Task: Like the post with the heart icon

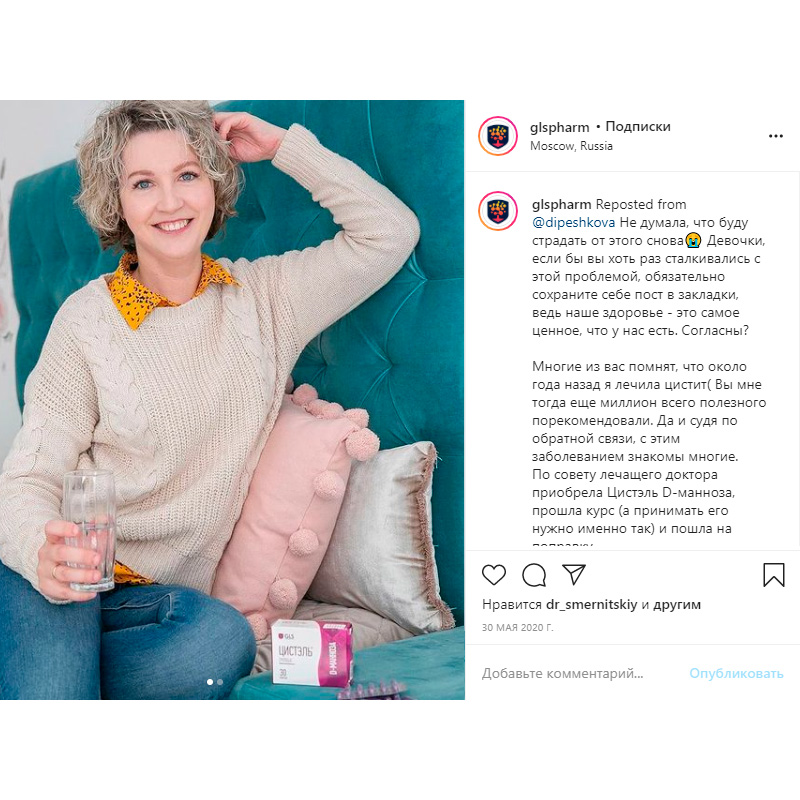Action: click(x=494, y=575)
